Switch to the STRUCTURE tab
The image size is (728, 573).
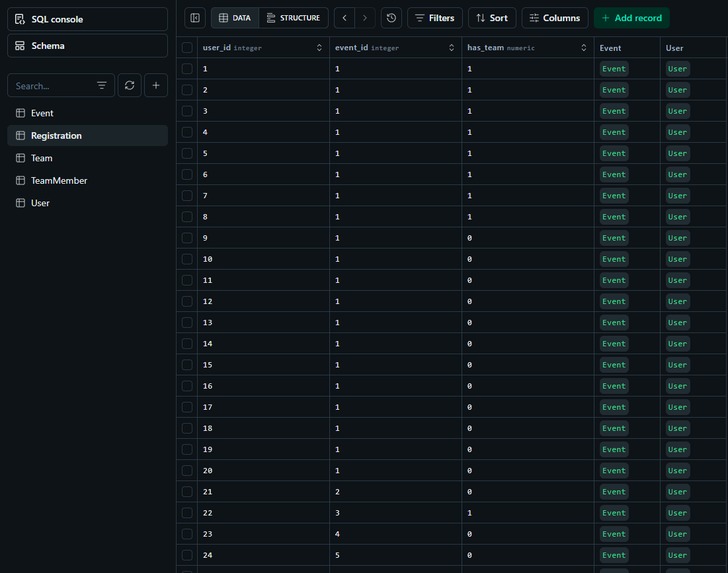coord(293,18)
